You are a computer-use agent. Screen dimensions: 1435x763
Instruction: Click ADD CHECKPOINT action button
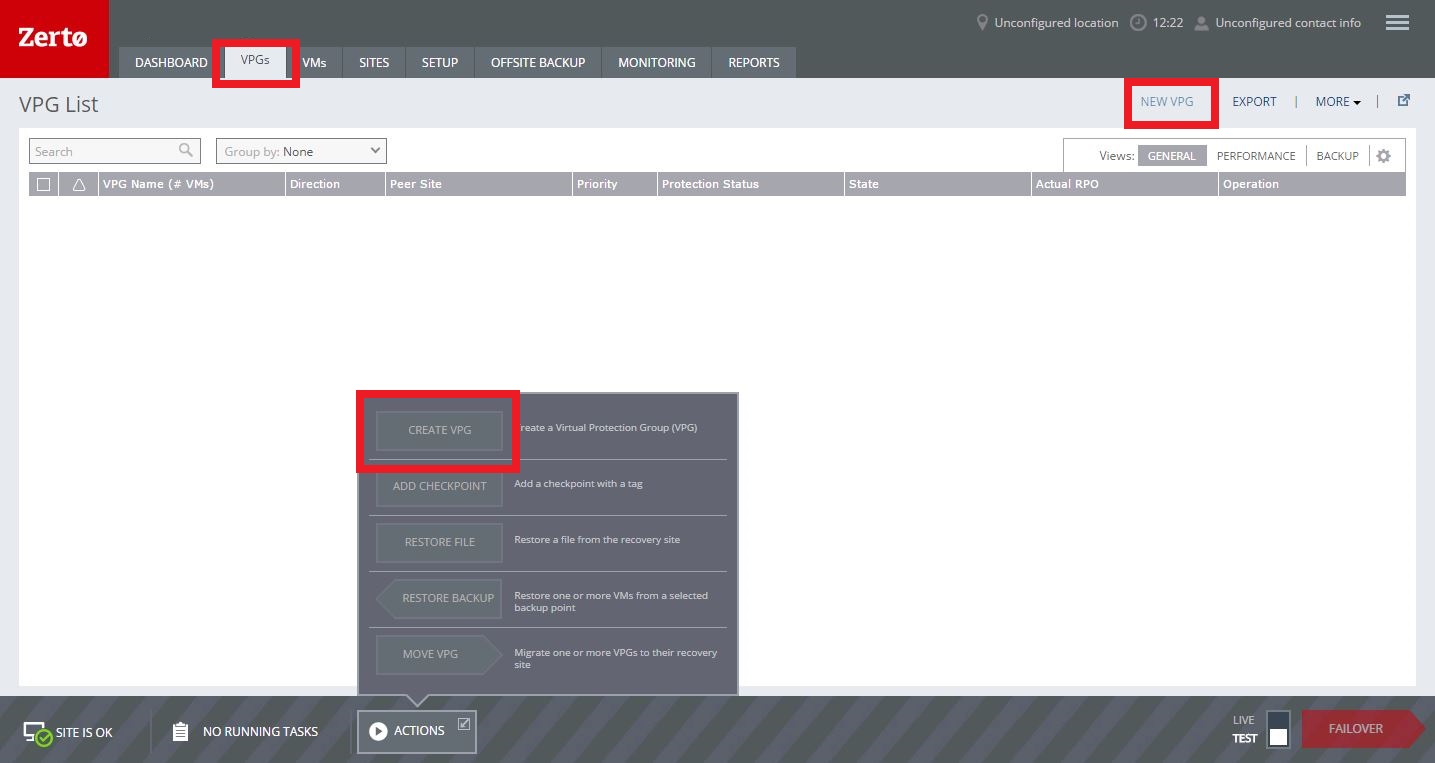click(x=440, y=486)
